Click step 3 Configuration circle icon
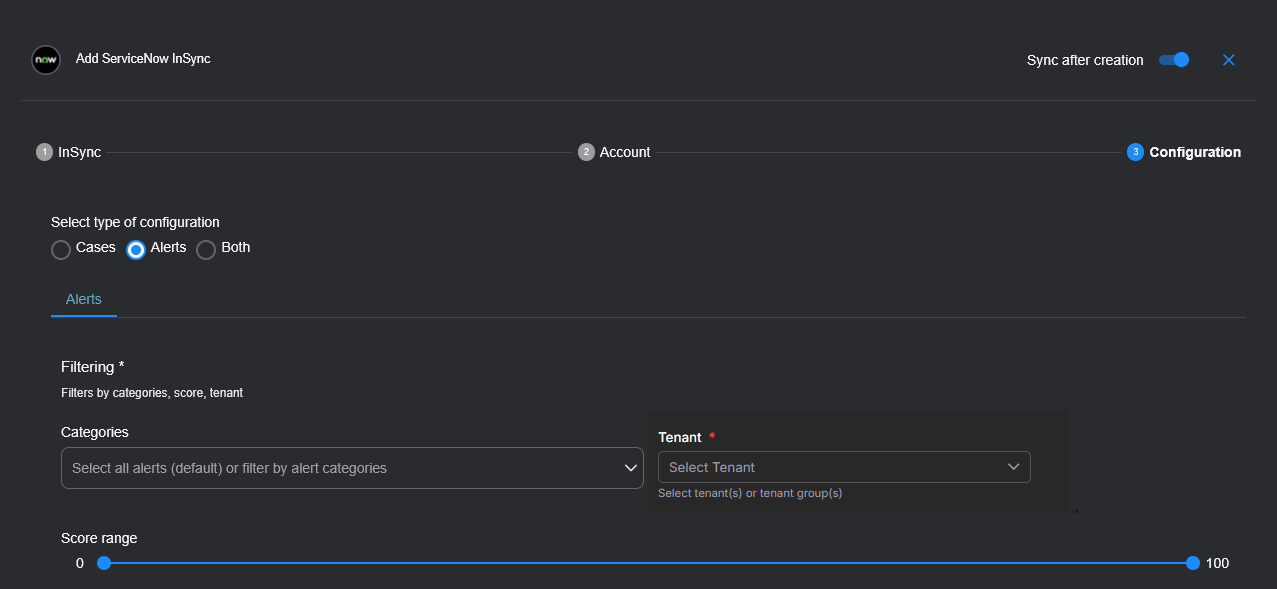The image size is (1277, 589). click(x=1135, y=152)
